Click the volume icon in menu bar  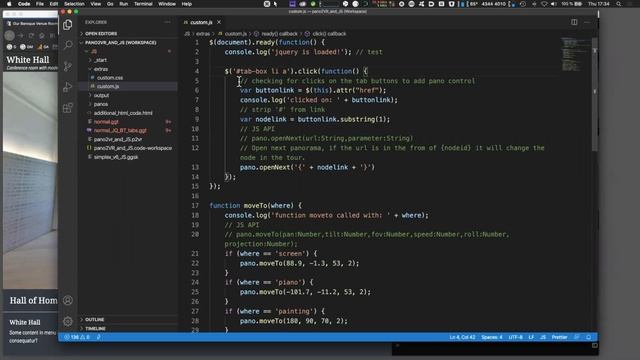coord(553,4)
